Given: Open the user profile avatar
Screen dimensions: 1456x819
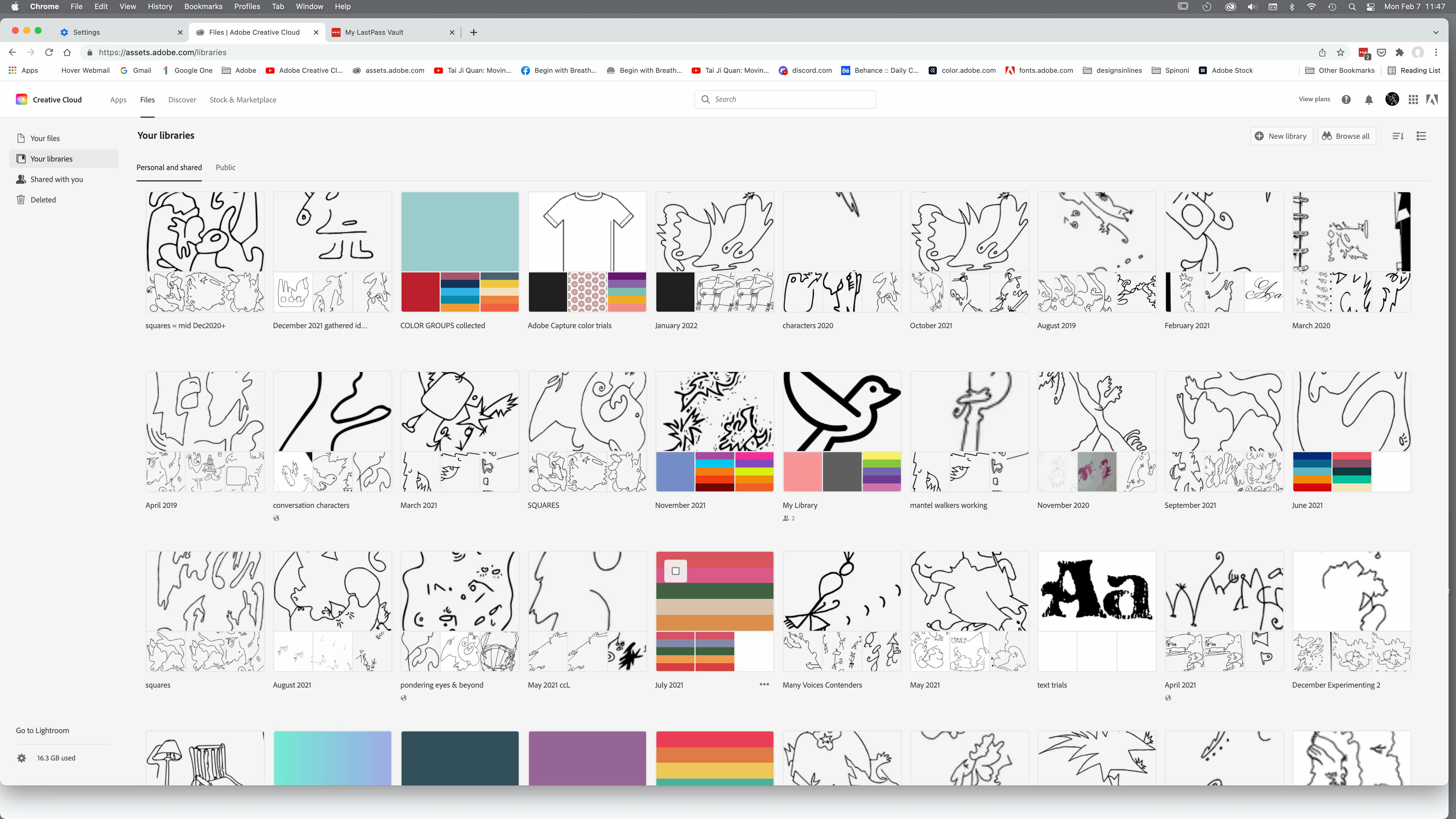Looking at the screenshot, I should (1391, 100).
